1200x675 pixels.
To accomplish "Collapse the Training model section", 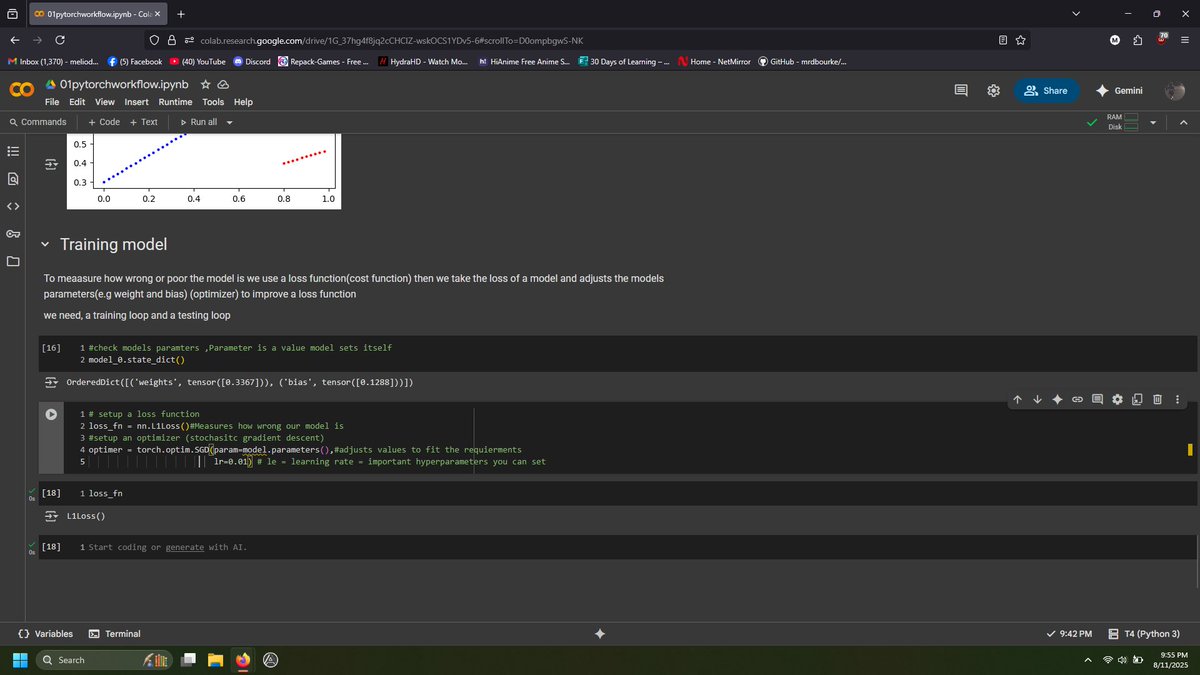I will (x=45, y=245).
